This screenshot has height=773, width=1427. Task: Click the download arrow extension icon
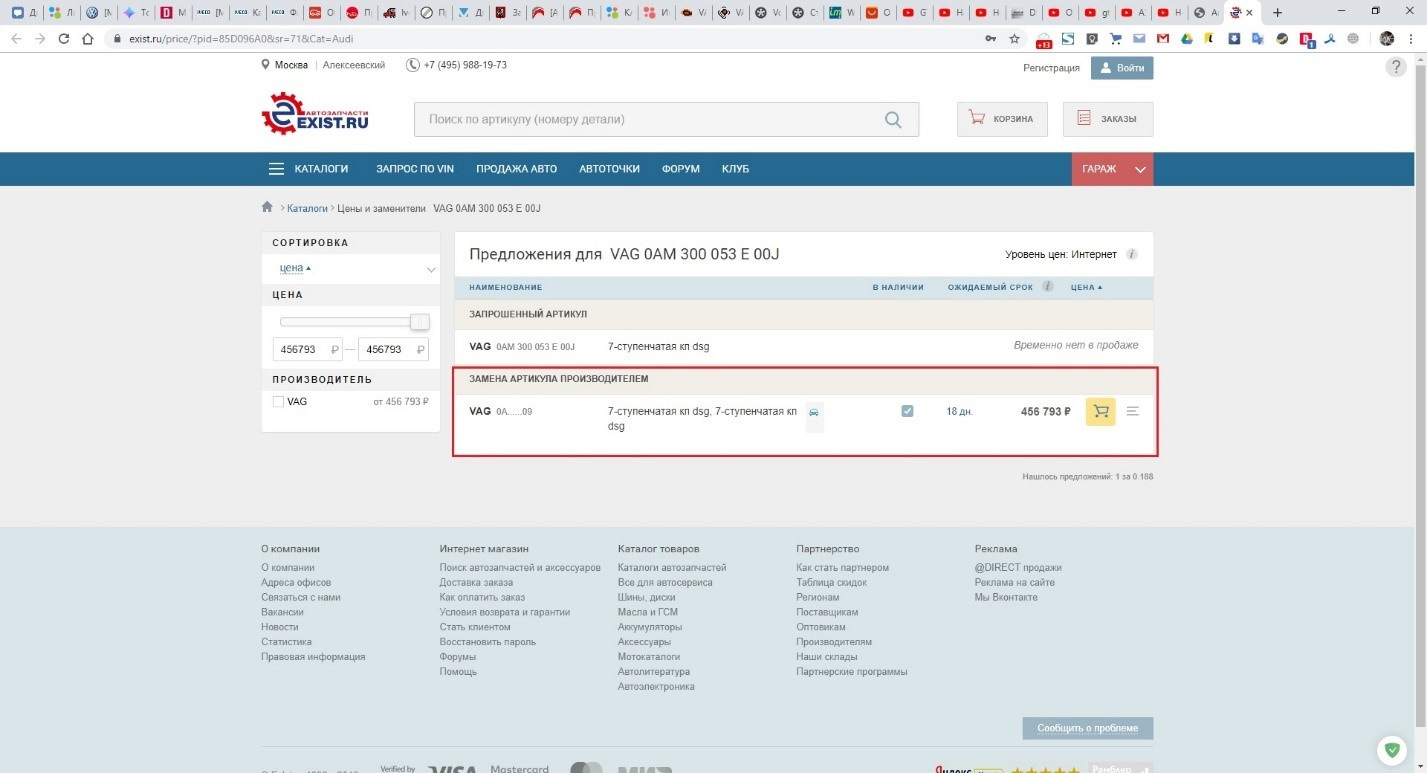[1235, 39]
